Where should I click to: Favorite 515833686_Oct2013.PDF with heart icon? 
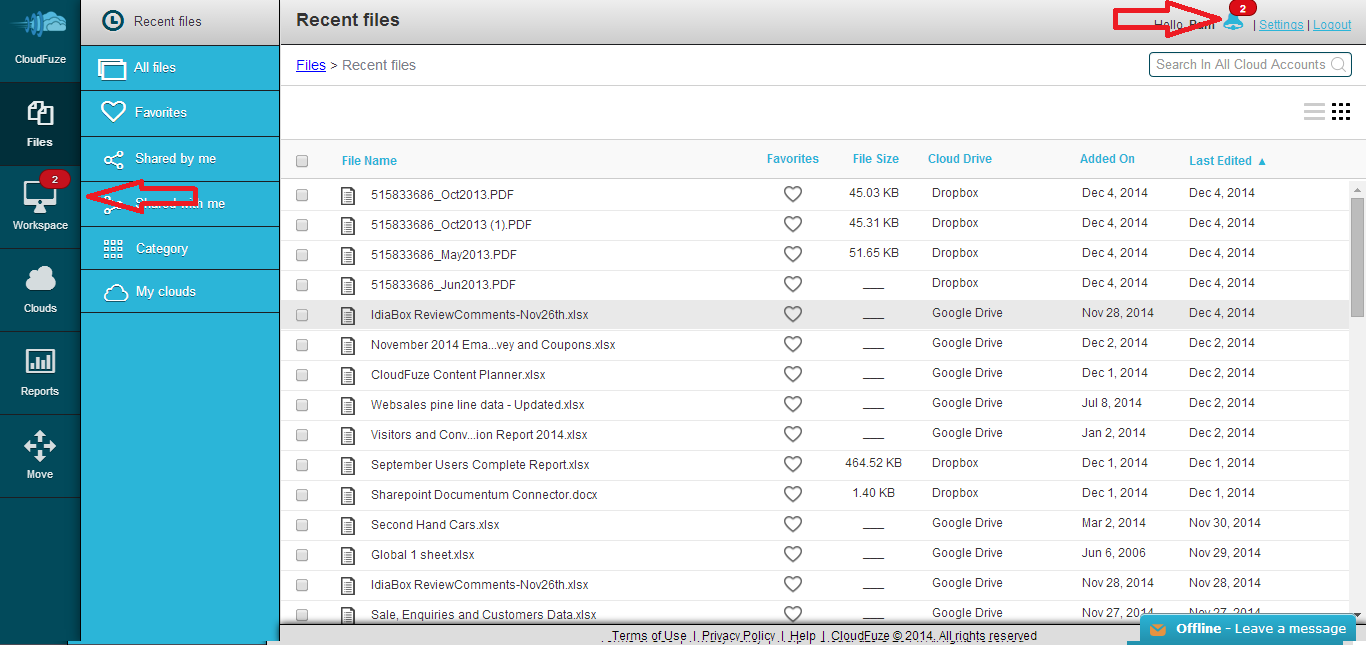click(x=793, y=194)
